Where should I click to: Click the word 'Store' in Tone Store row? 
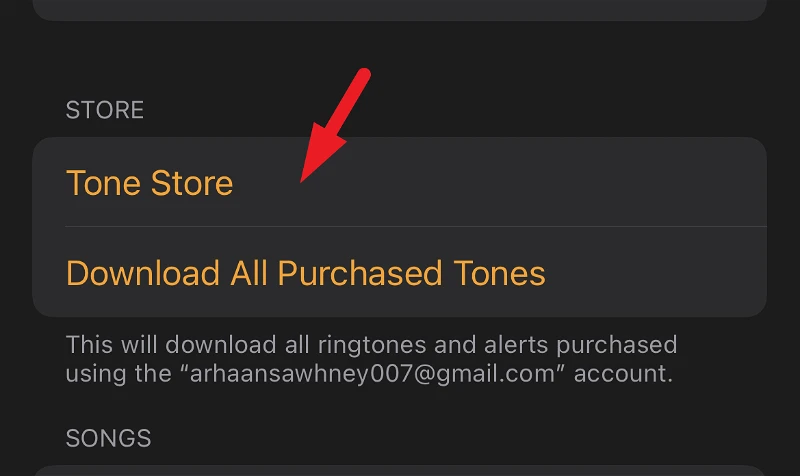[192, 183]
